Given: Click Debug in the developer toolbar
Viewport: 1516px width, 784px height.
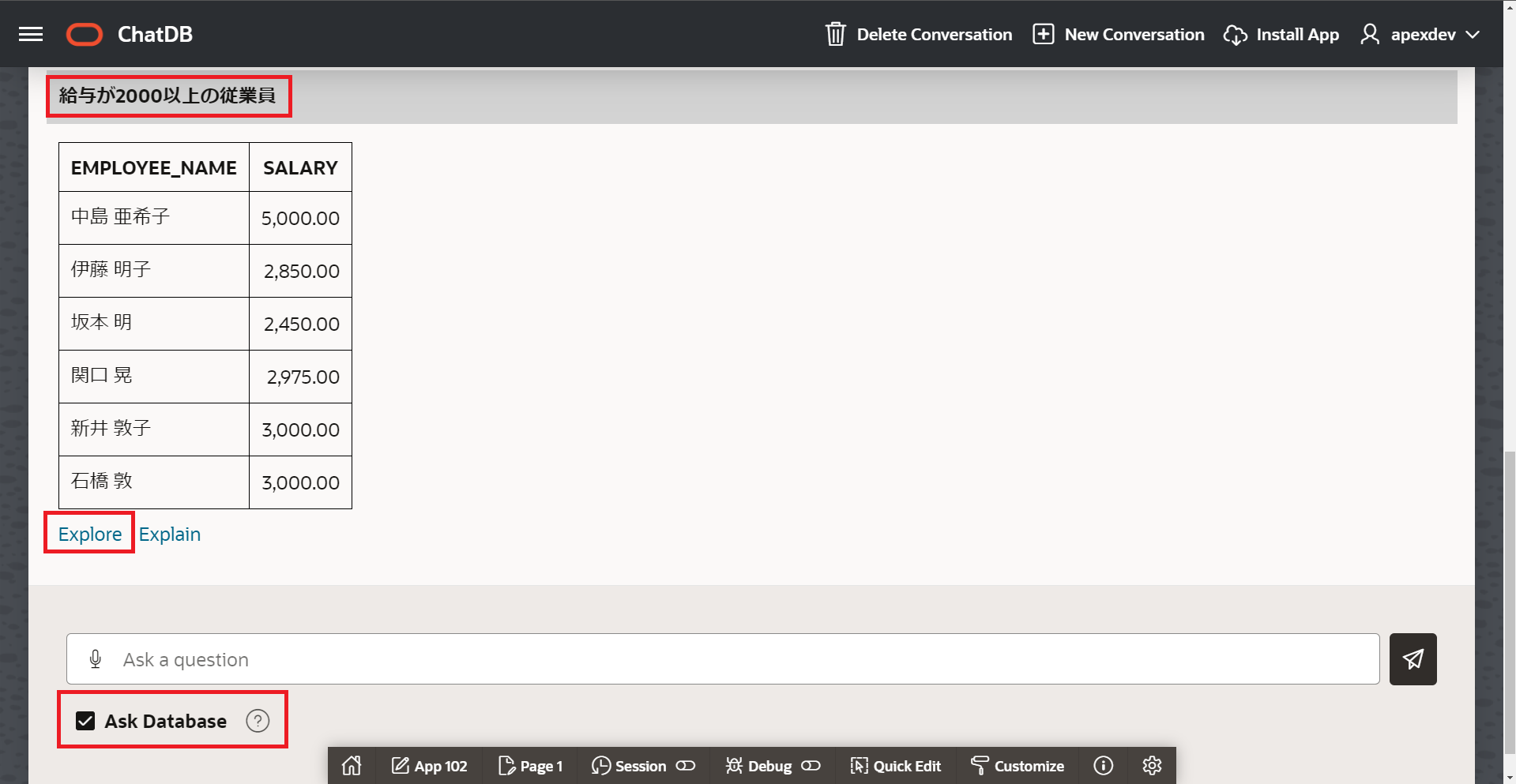Looking at the screenshot, I should click(758, 766).
